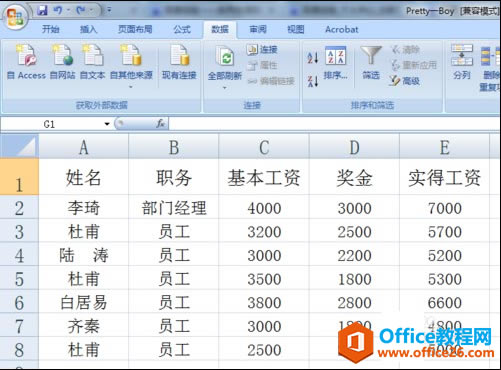Expand the Name Box dropdown
This screenshot has width=501, height=370.
[x=107, y=124]
